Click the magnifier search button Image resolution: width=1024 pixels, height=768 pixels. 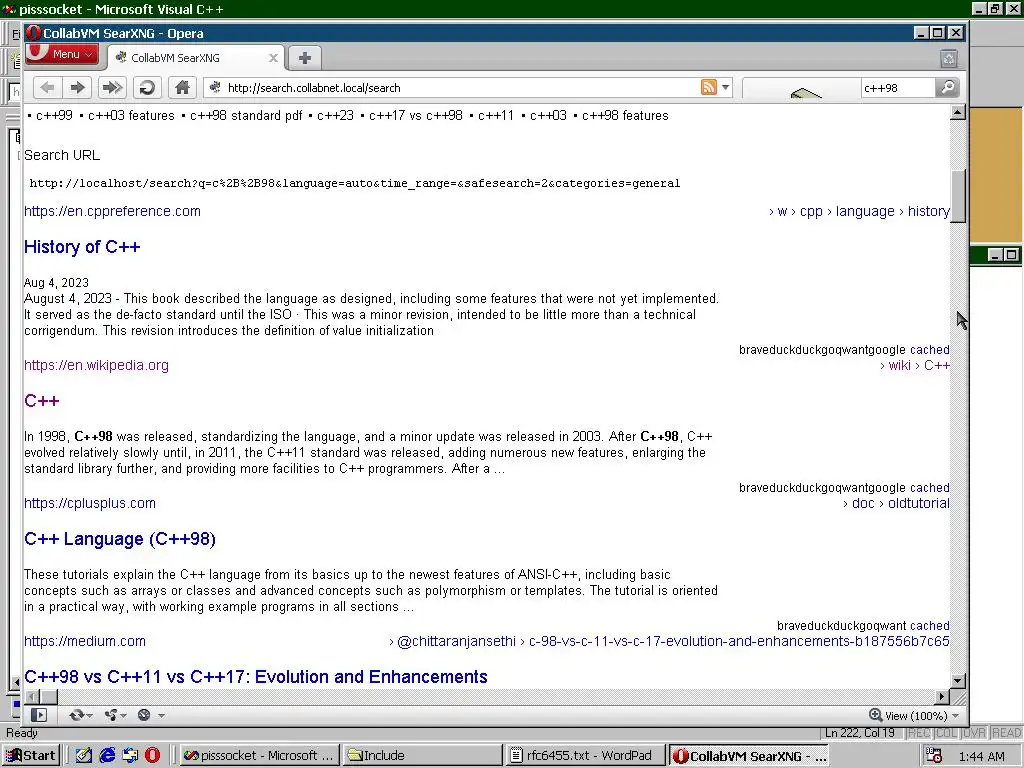point(947,88)
